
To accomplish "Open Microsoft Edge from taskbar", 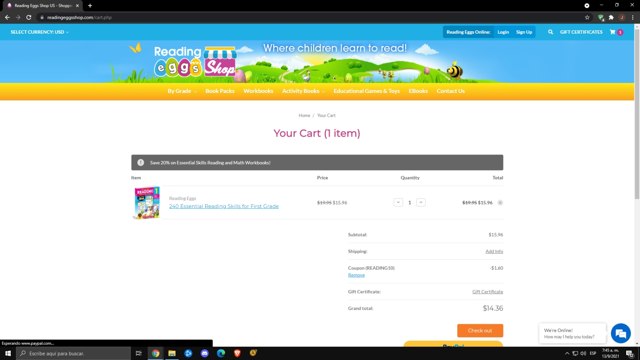I will pyautogui.click(x=221, y=353).
